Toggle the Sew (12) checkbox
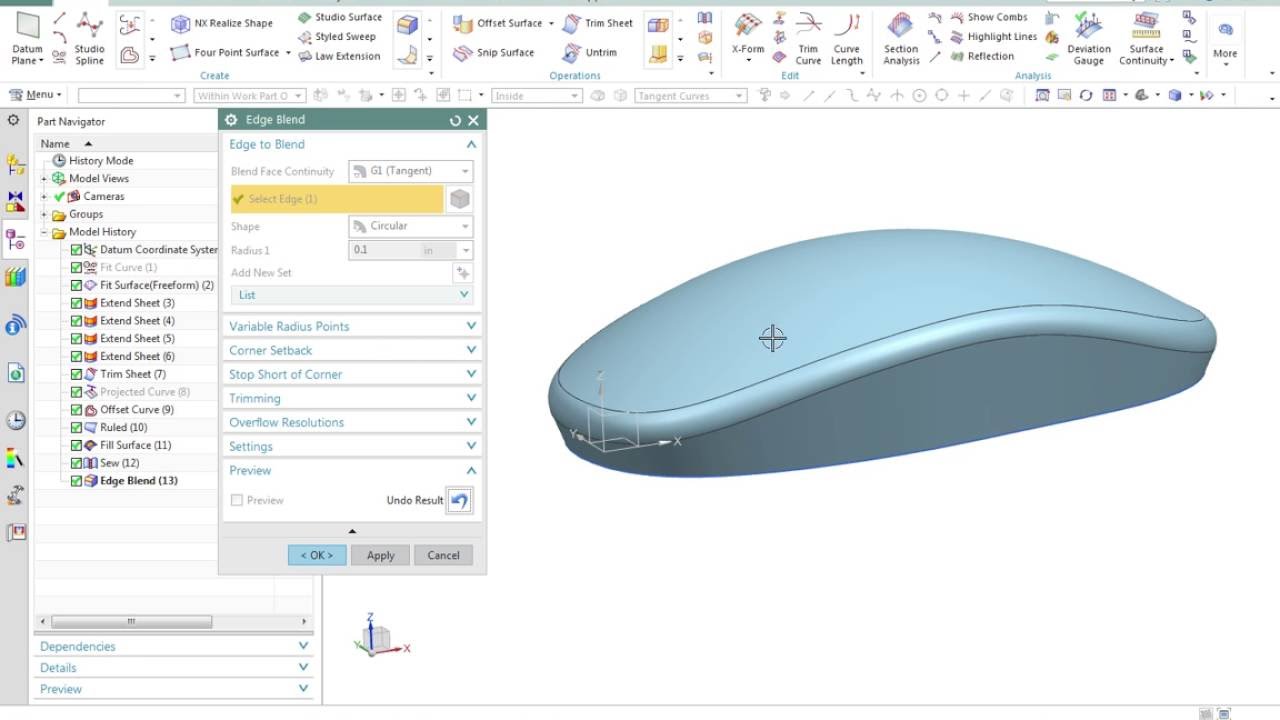The width and height of the screenshot is (1280, 720). [76, 463]
